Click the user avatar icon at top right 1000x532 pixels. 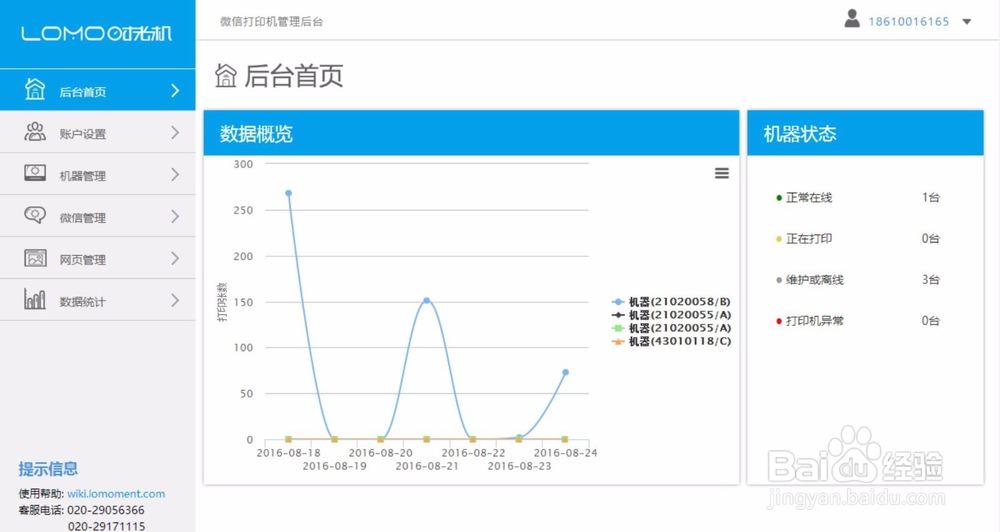coord(852,18)
